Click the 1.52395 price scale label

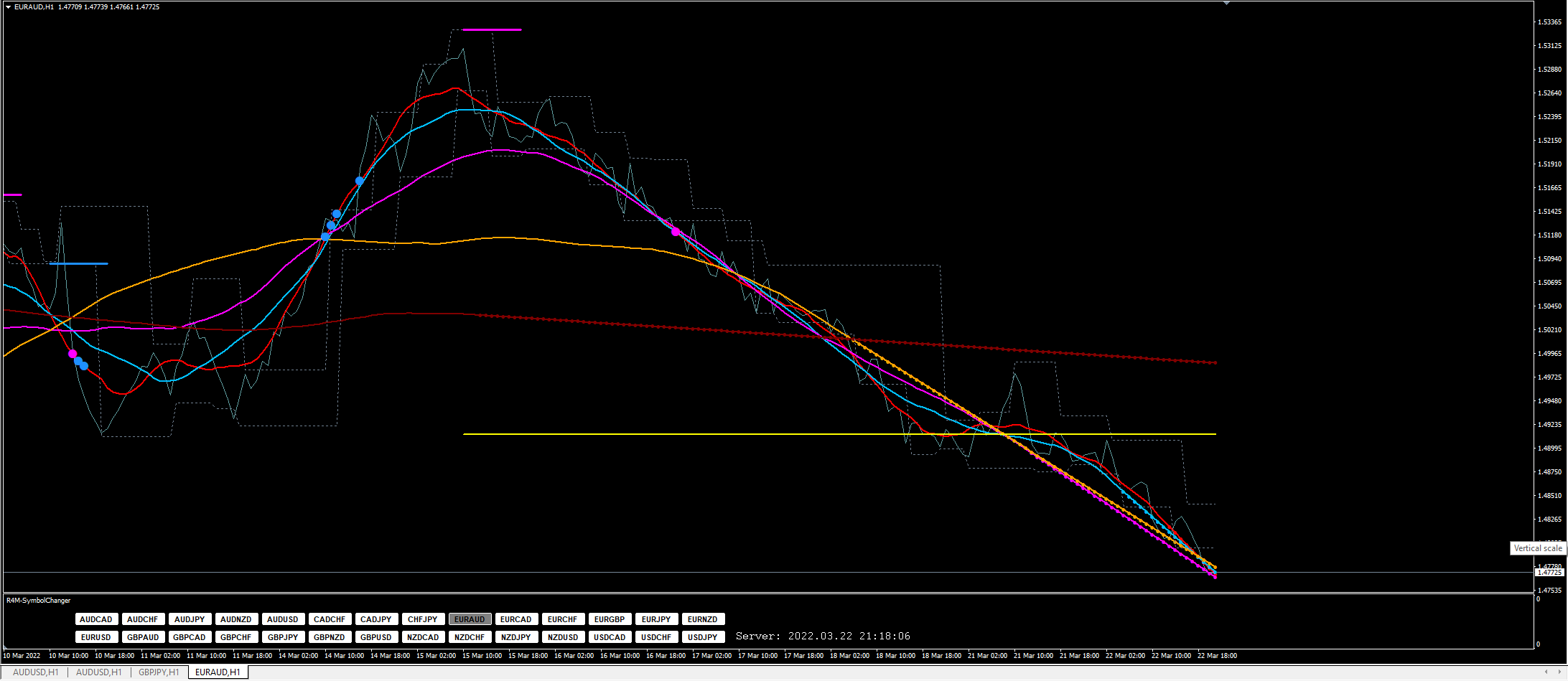[x=1549, y=117]
